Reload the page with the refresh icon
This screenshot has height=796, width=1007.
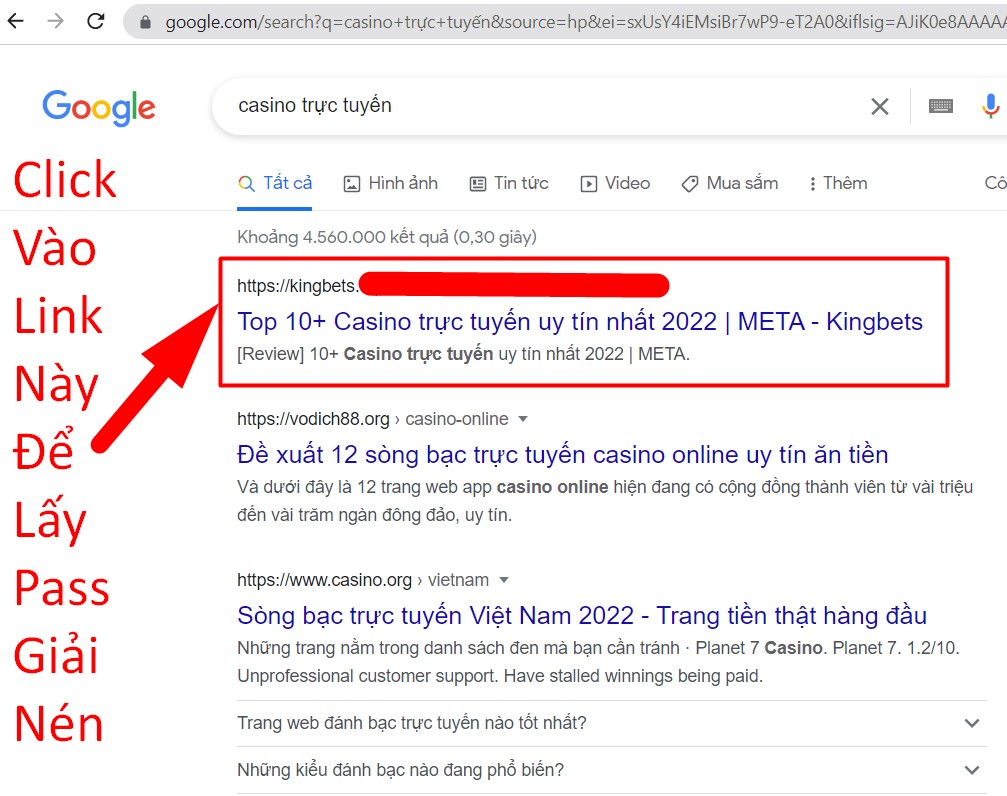click(x=96, y=21)
